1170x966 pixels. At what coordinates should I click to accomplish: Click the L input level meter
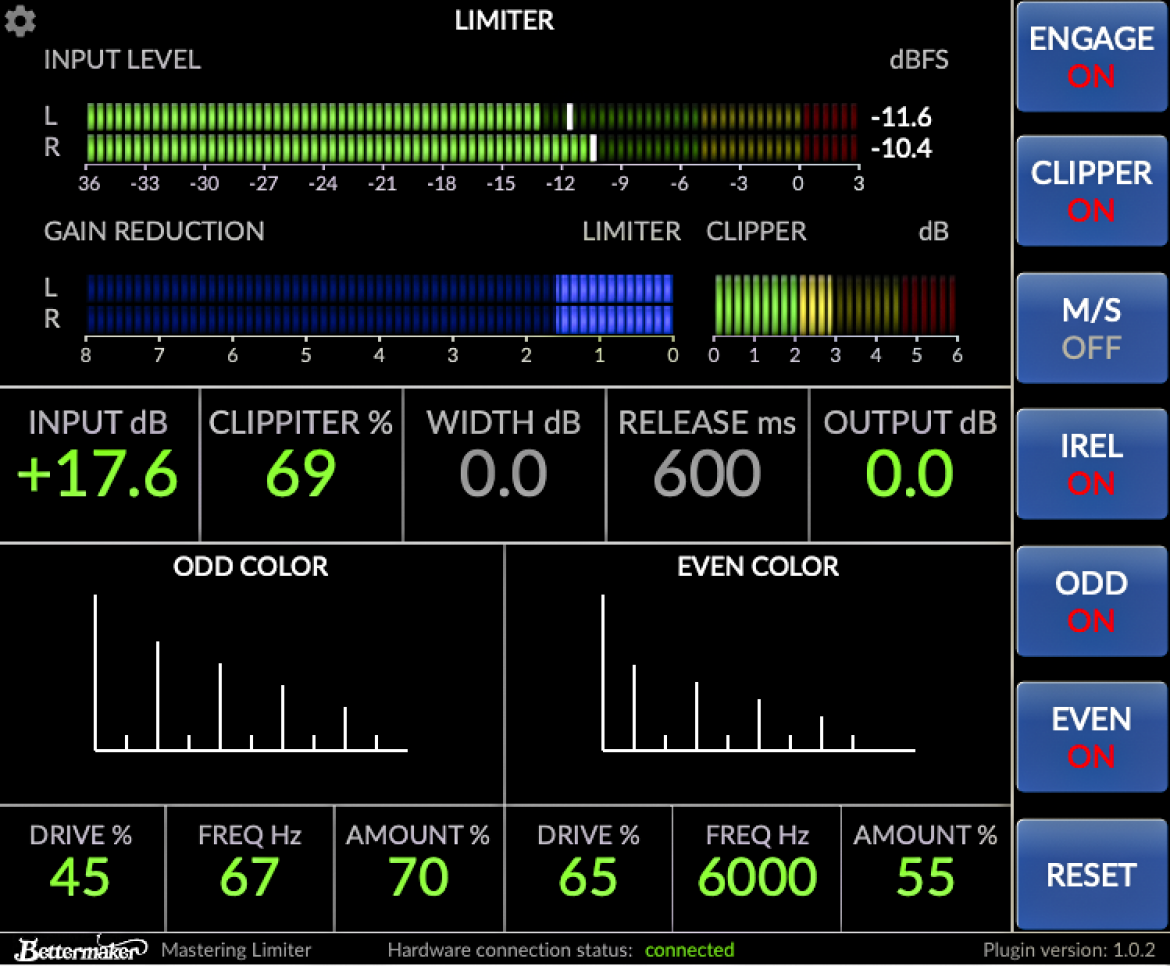472,117
